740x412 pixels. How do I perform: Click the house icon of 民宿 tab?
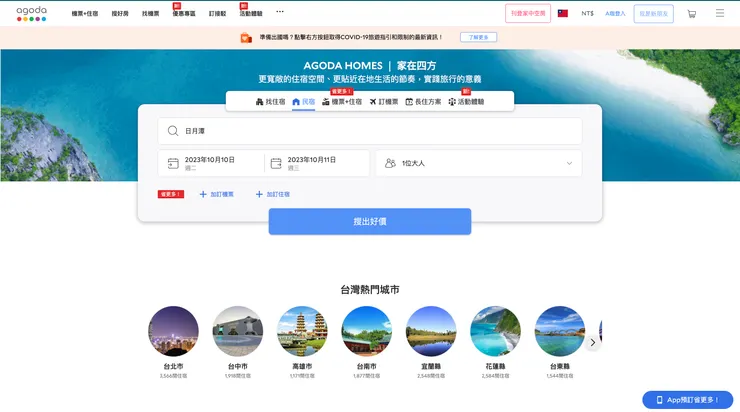[x=296, y=101]
